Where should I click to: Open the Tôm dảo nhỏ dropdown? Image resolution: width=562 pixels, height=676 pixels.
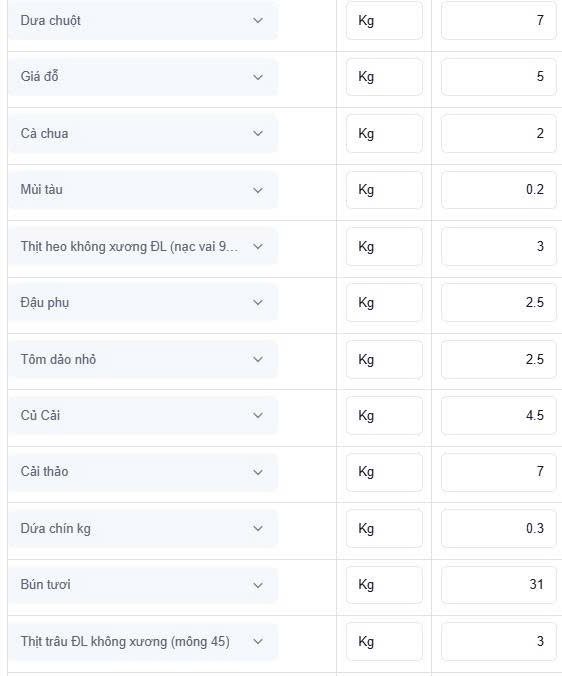coord(142,359)
